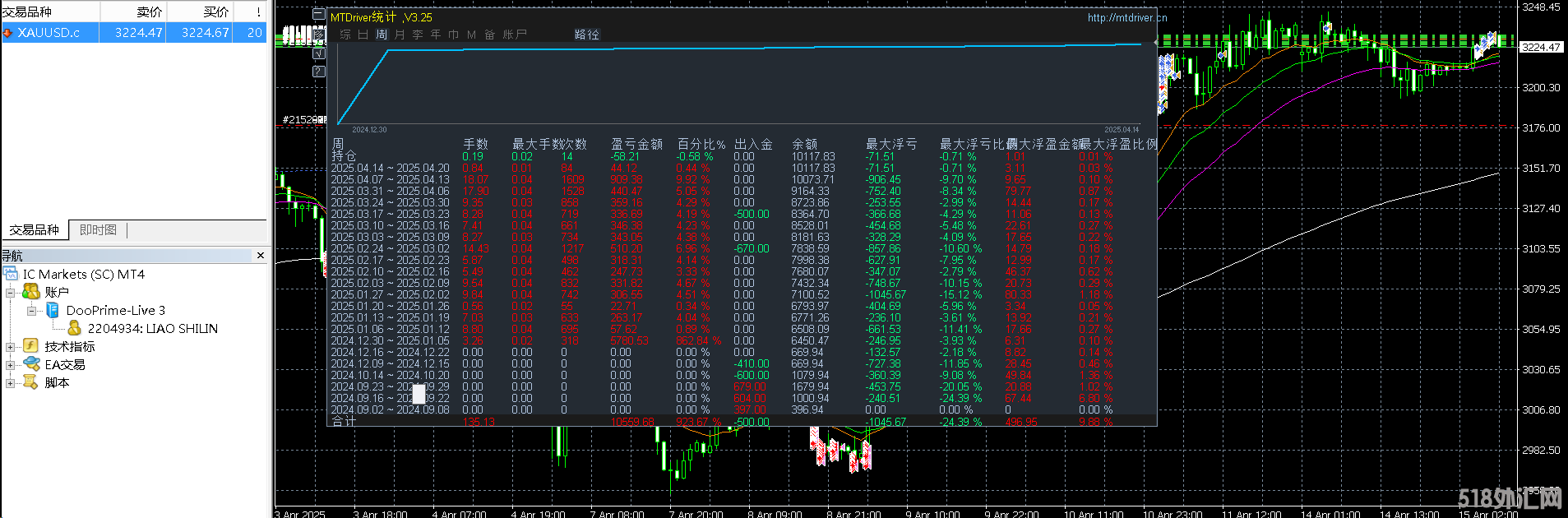
Task: Click the 账户 accounts group icon
Action: click(31, 292)
